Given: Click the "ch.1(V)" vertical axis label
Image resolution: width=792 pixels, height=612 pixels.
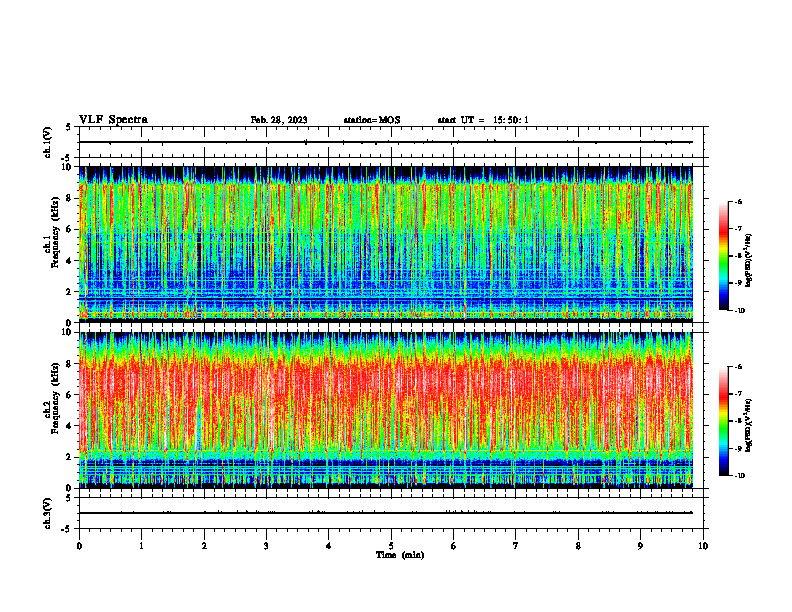Looking at the screenshot, I should 48,142.
